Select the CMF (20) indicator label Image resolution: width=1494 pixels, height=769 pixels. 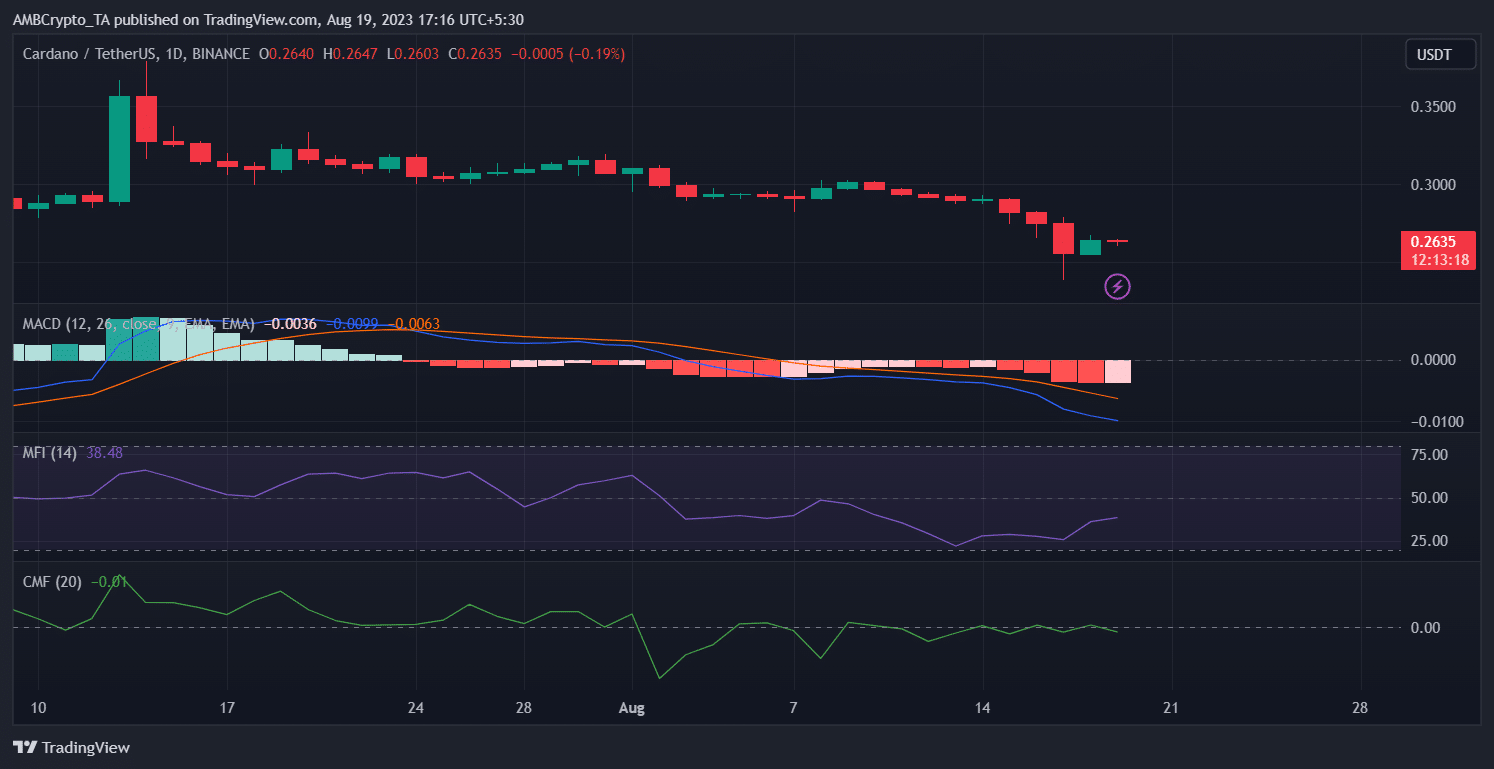[52, 582]
